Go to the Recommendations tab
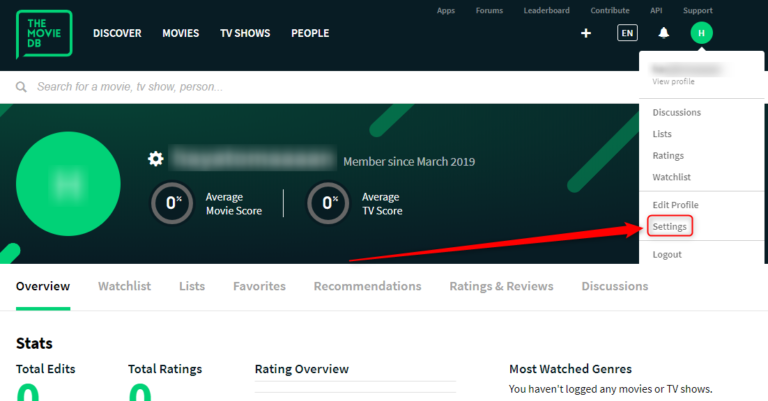 click(x=367, y=286)
